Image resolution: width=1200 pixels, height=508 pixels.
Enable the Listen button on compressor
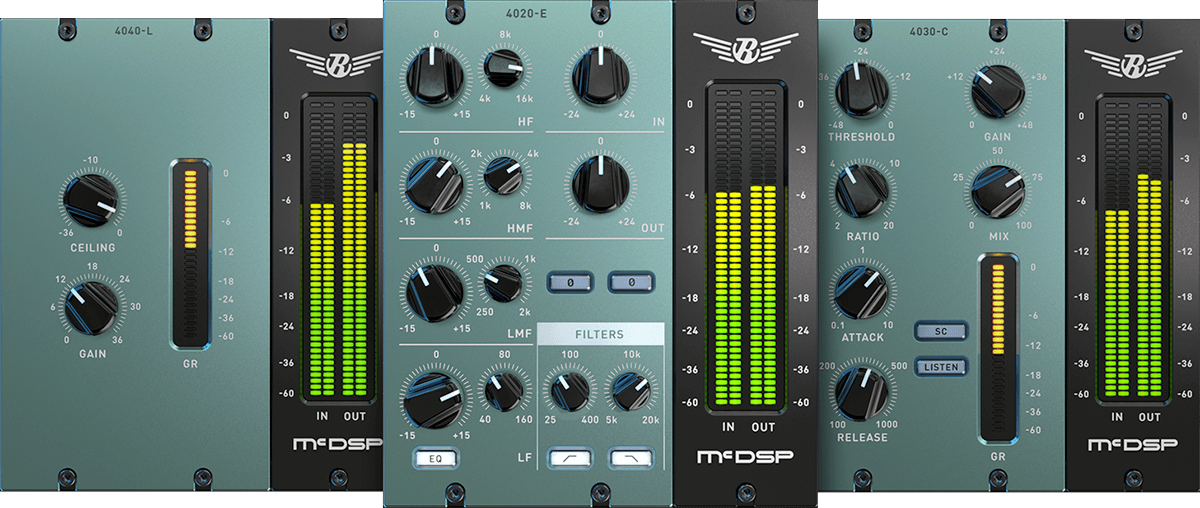941,367
